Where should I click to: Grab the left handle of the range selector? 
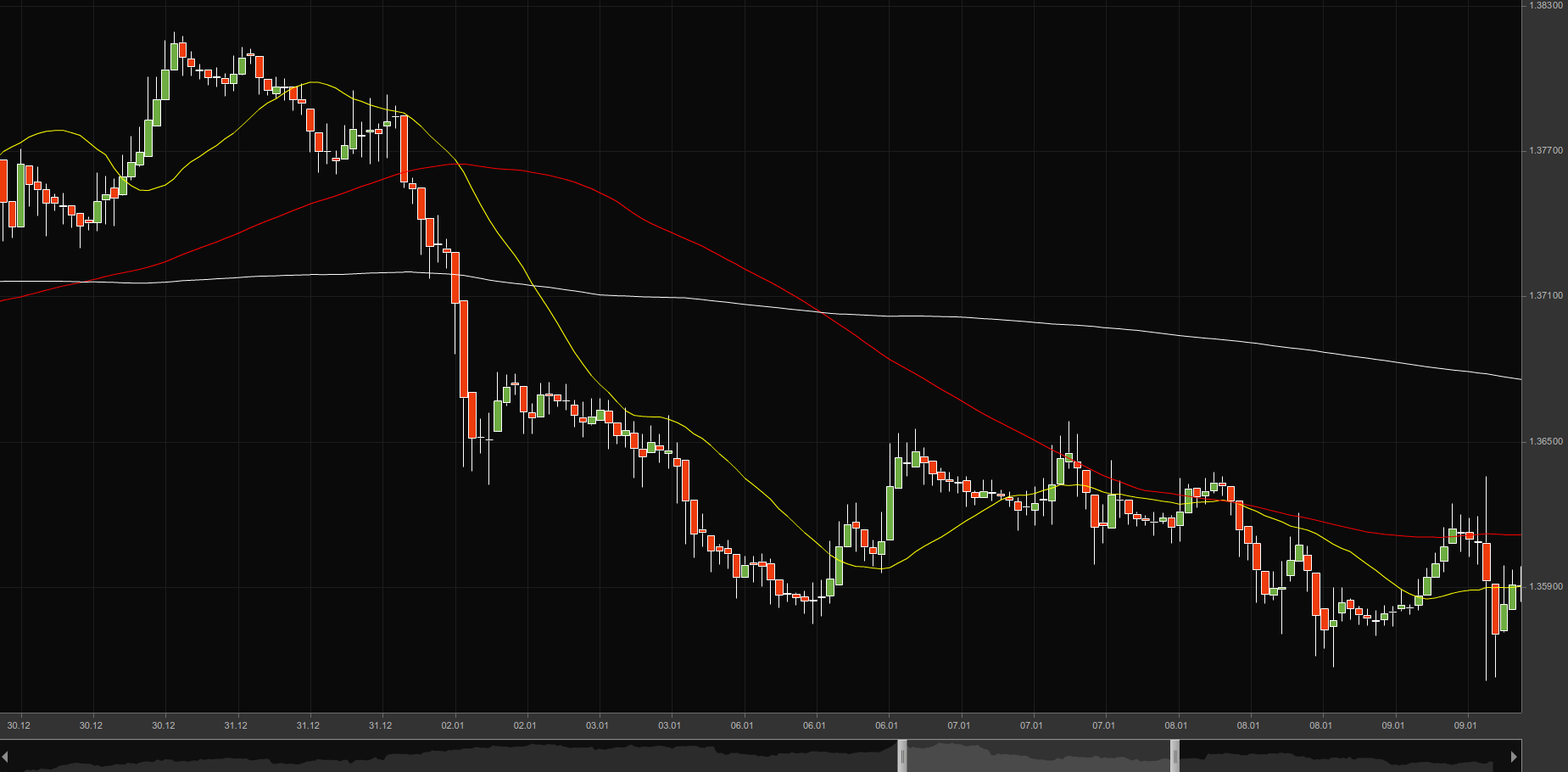pos(902,755)
